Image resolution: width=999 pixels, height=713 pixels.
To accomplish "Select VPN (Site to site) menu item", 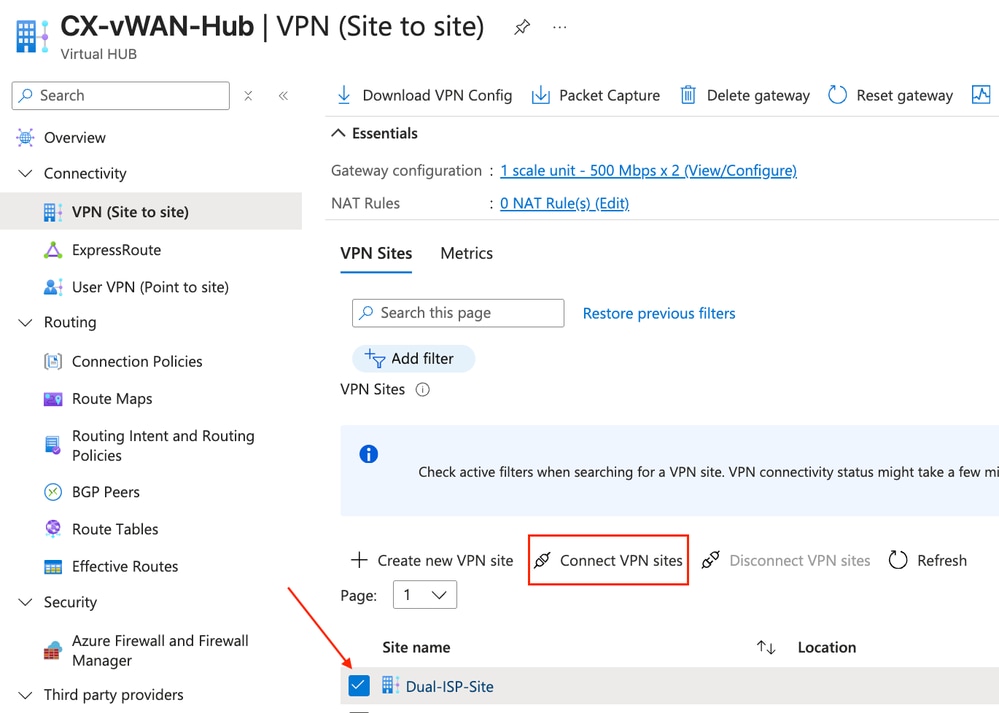I will (151, 212).
